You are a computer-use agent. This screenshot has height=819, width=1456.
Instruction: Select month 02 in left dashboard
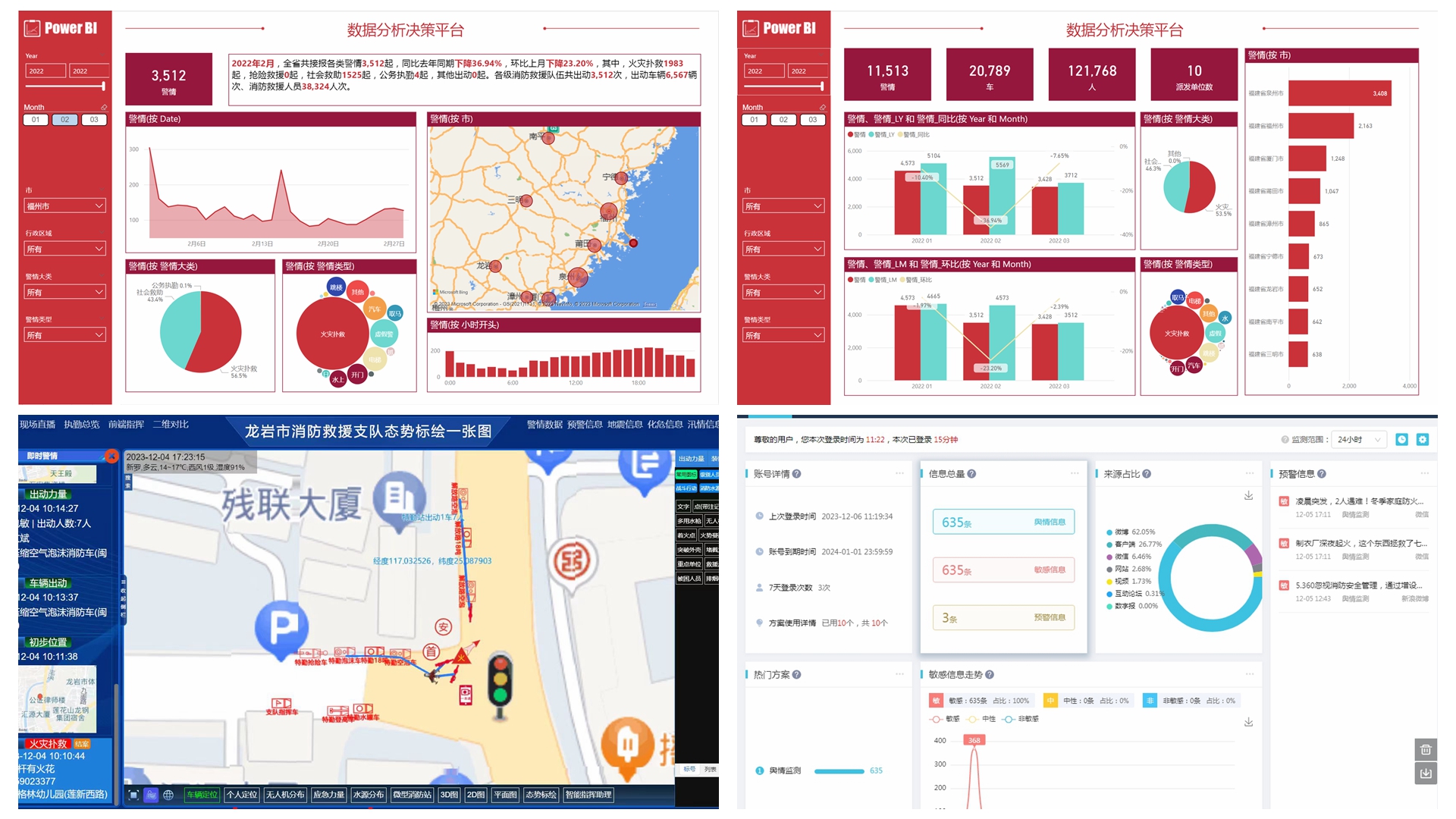(x=65, y=120)
